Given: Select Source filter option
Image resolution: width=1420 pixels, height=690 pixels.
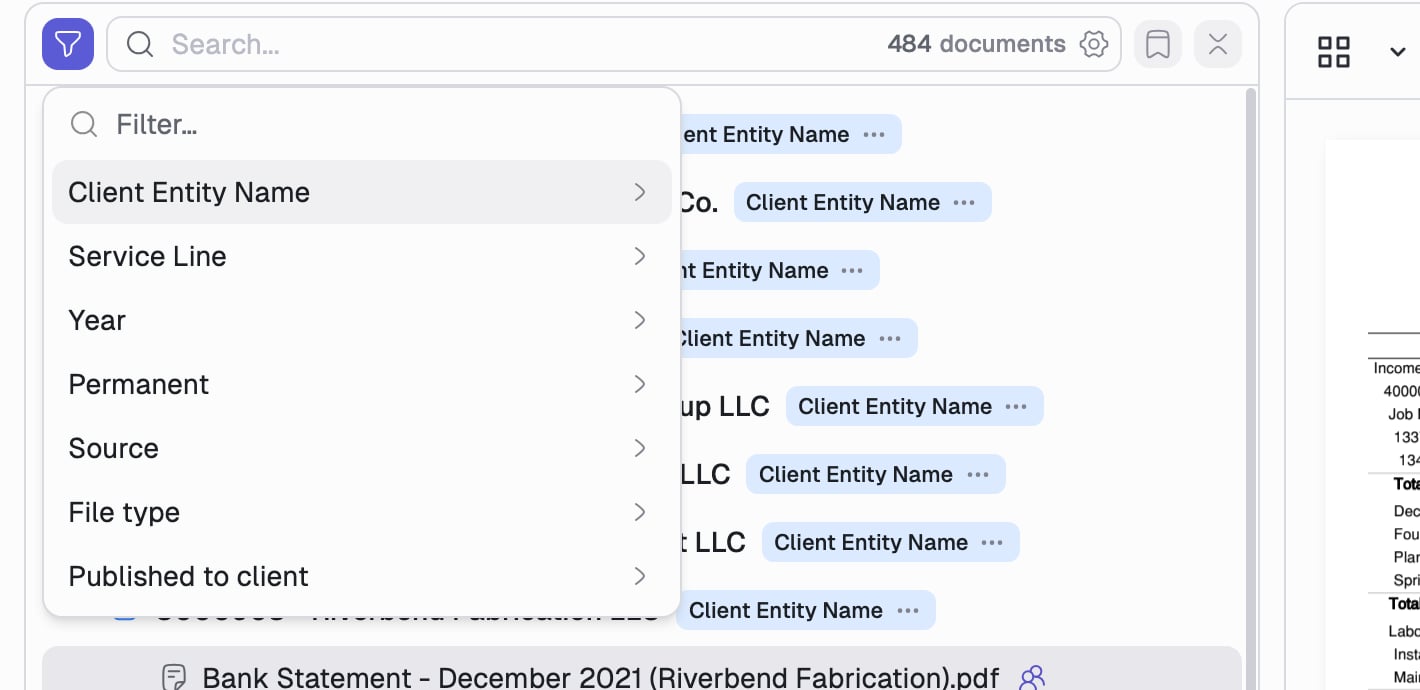Looking at the screenshot, I should tap(362, 448).
